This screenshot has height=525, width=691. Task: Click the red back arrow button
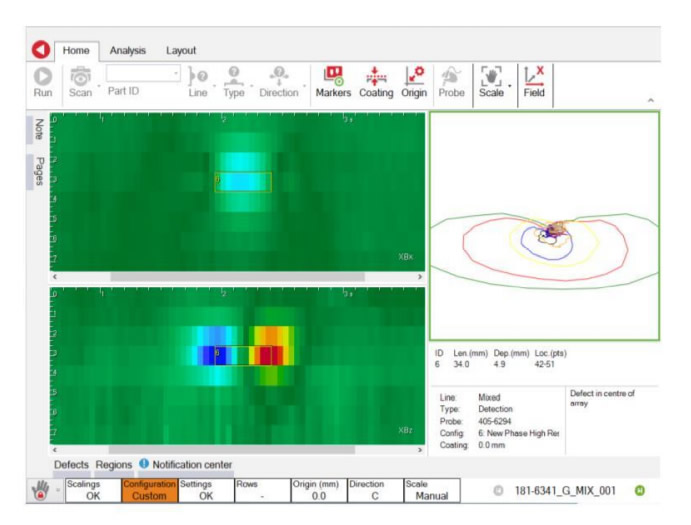coord(41,49)
